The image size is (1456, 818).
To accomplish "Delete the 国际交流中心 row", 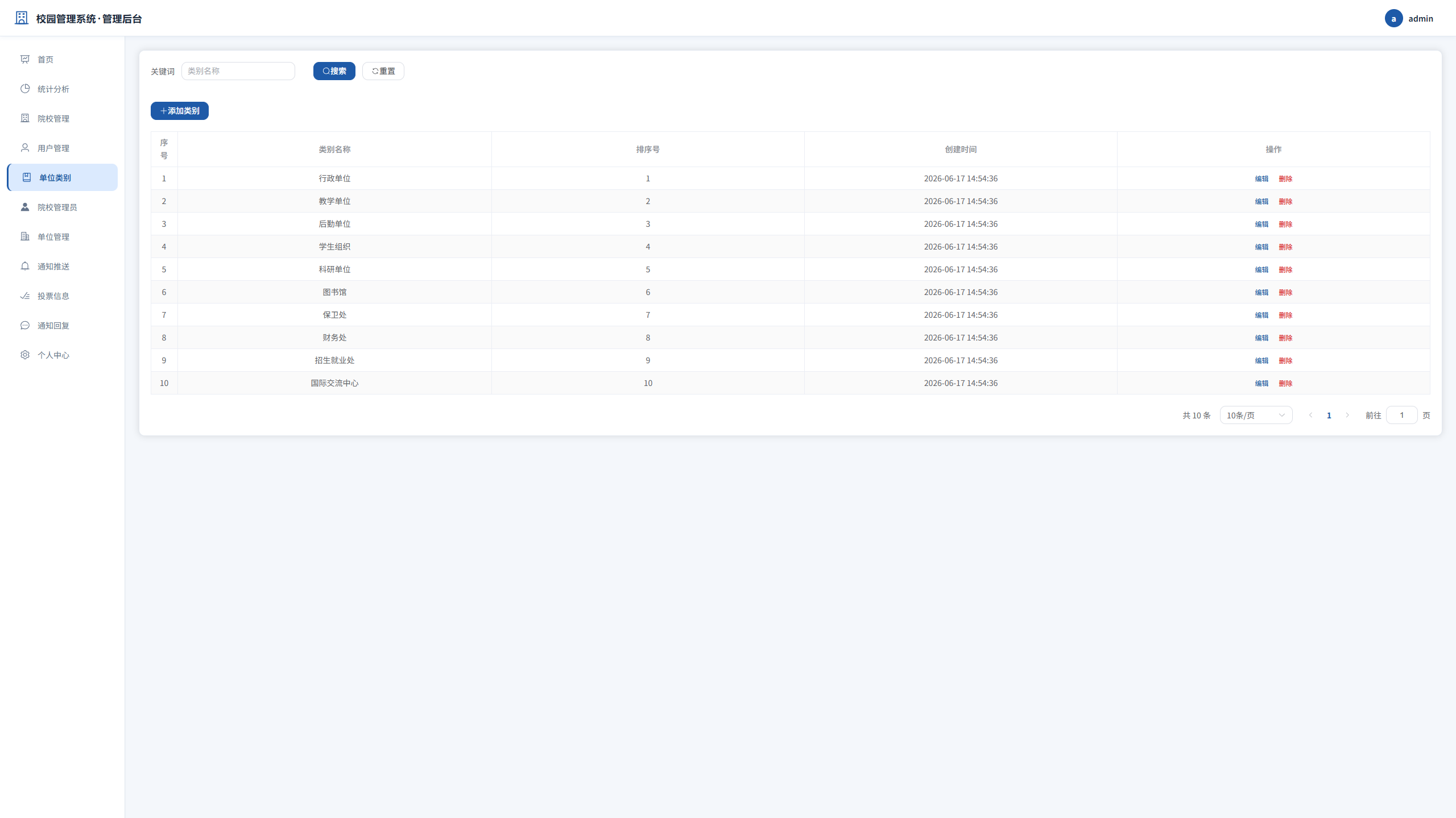I will (1285, 383).
